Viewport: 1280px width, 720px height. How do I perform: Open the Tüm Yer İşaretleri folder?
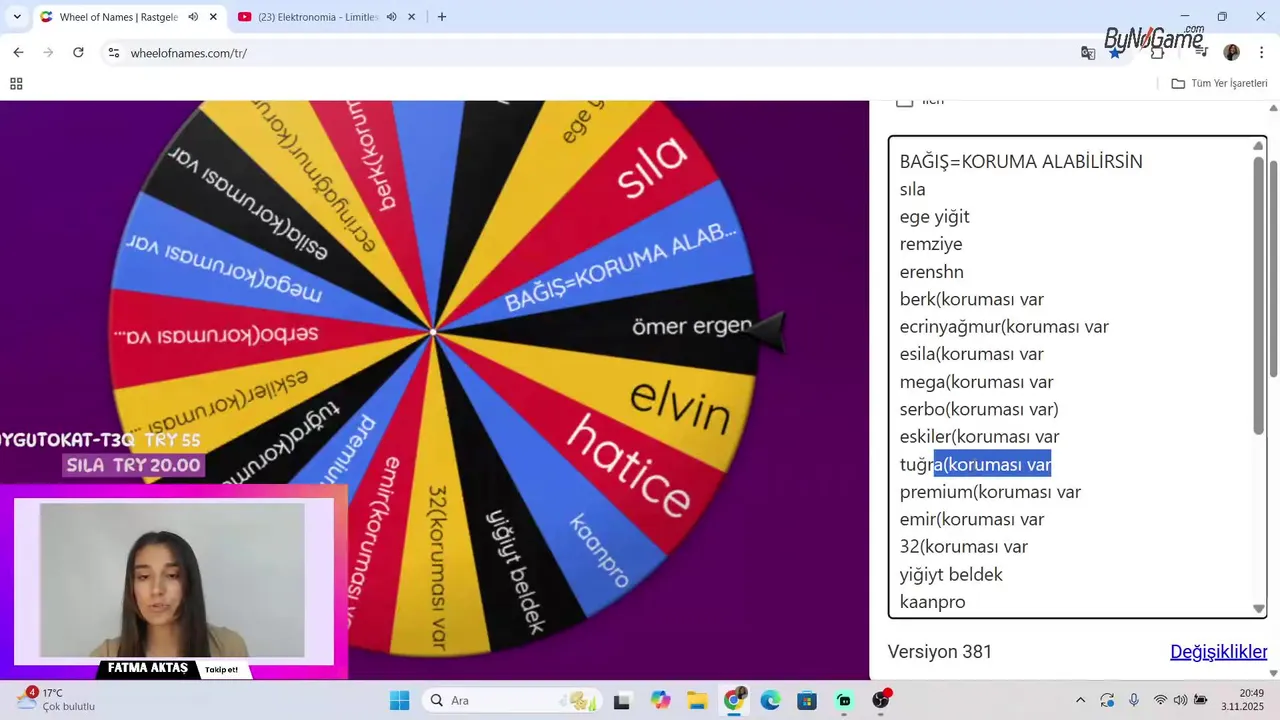(1219, 84)
